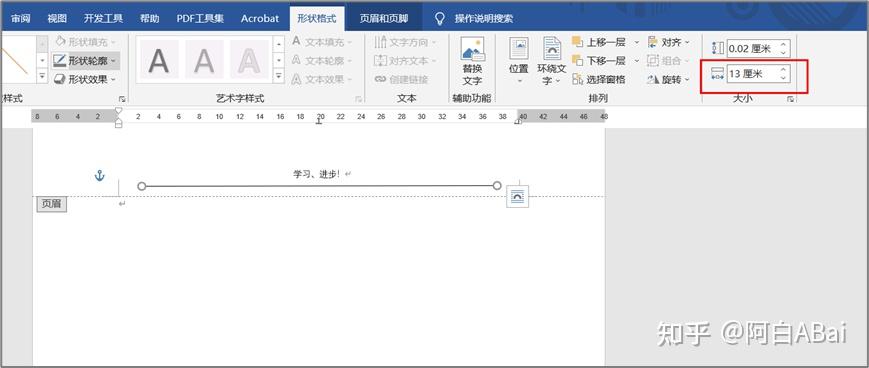The image size is (869, 368).
Task: Click 下移一层 send backward icon
Action: (577, 60)
